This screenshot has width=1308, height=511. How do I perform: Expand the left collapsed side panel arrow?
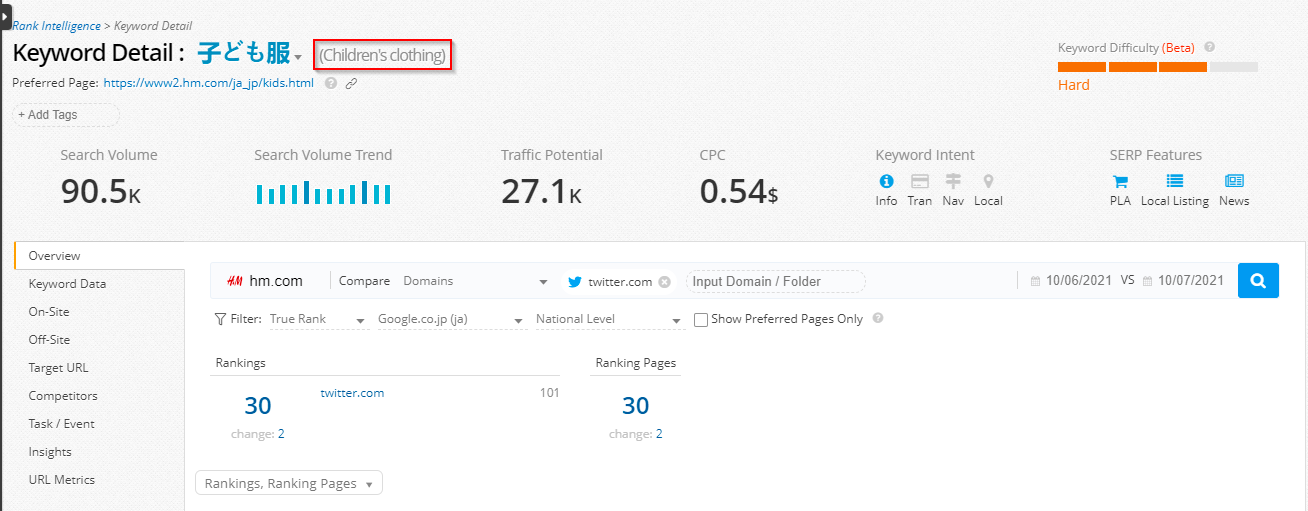[x=5, y=19]
